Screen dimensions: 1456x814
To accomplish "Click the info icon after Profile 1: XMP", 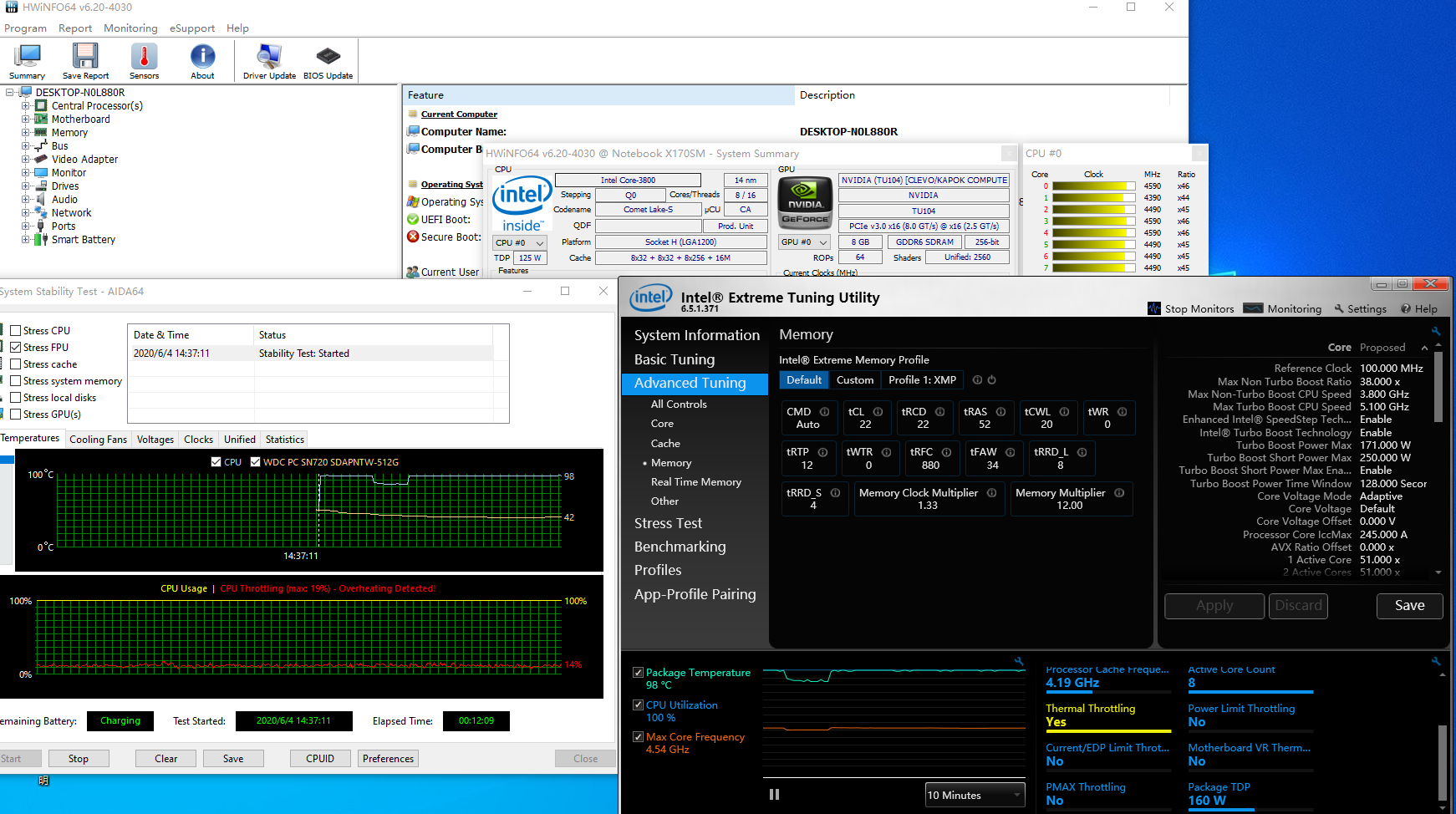I will click(977, 380).
